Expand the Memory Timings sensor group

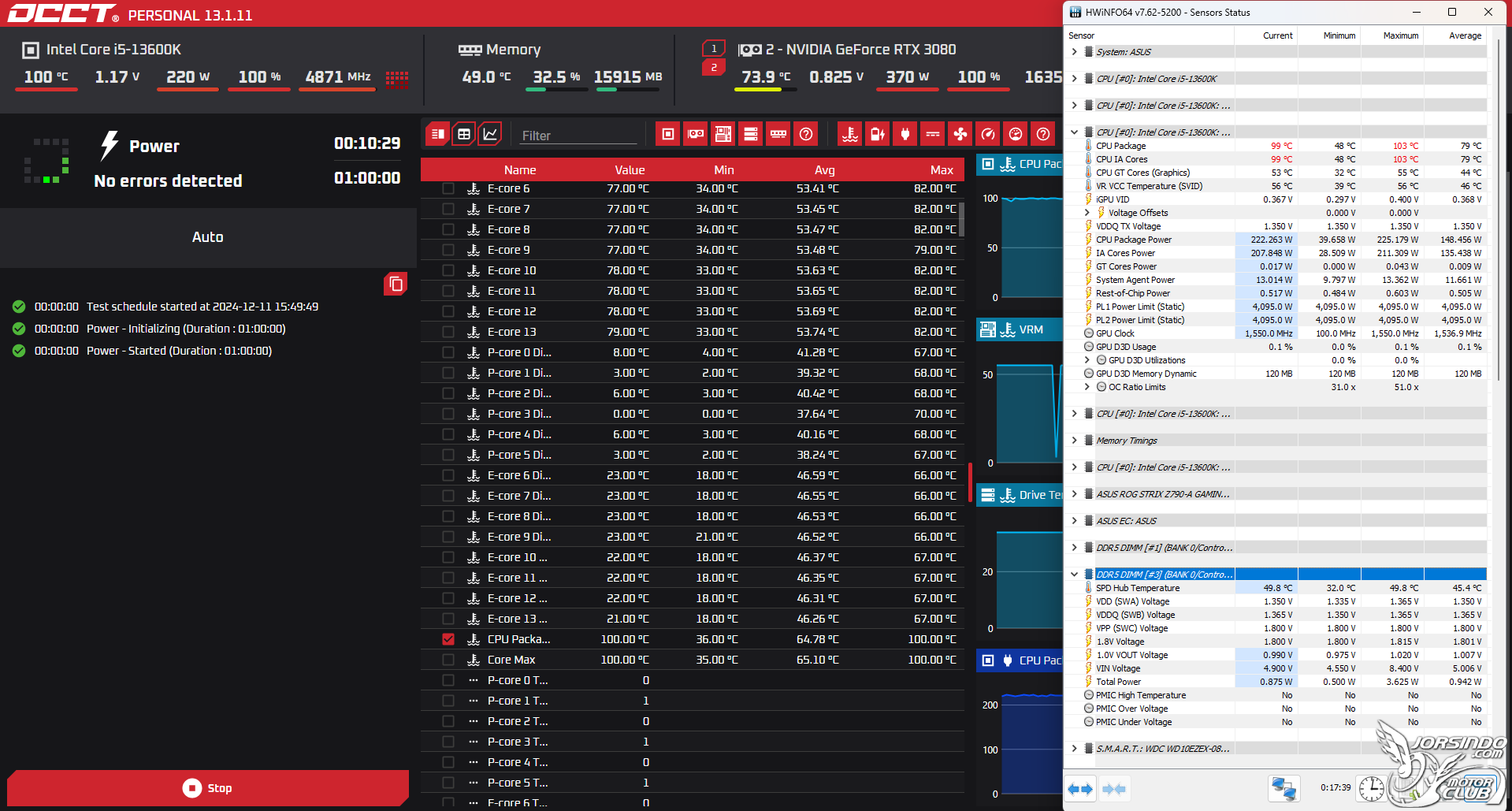[x=1074, y=441]
